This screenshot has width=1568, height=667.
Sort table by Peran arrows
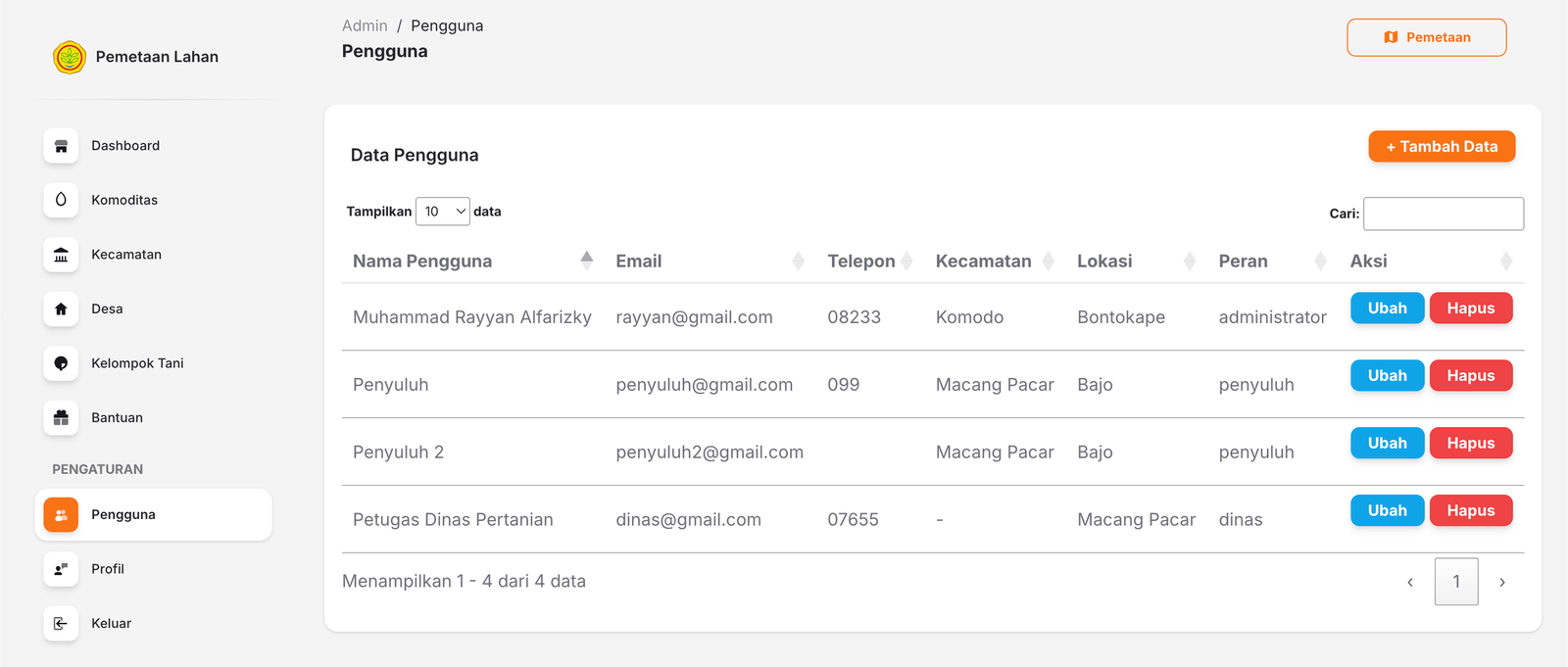(1321, 261)
